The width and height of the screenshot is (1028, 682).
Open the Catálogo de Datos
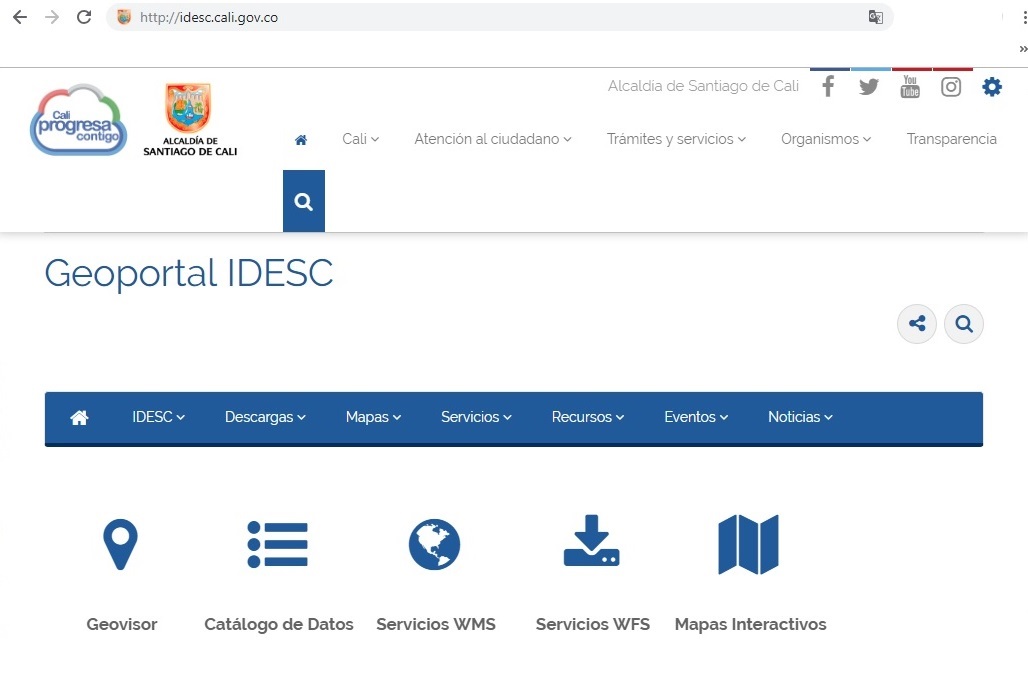tap(278, 544)
